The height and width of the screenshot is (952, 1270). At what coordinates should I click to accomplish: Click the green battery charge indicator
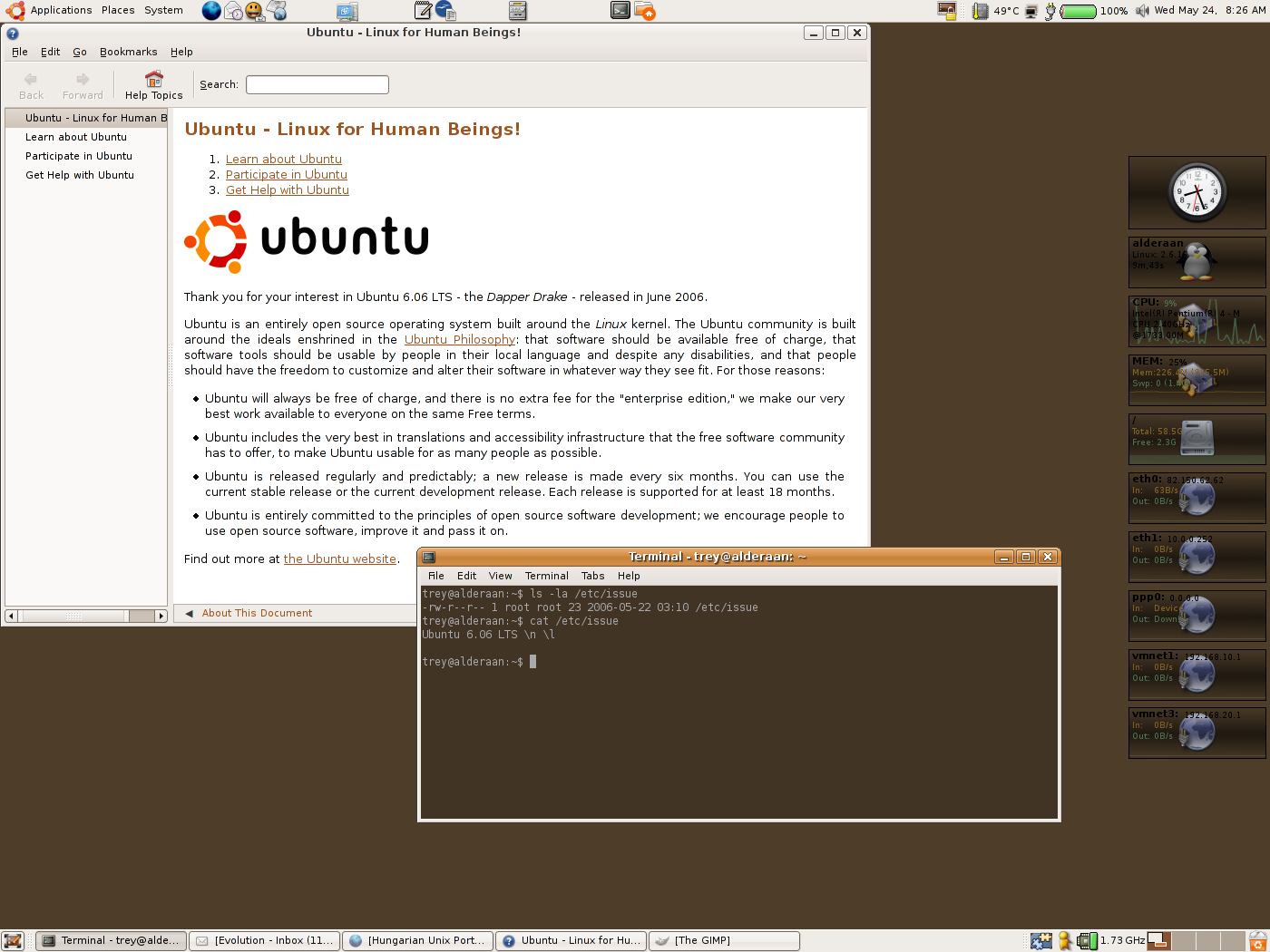(1078, 11)
